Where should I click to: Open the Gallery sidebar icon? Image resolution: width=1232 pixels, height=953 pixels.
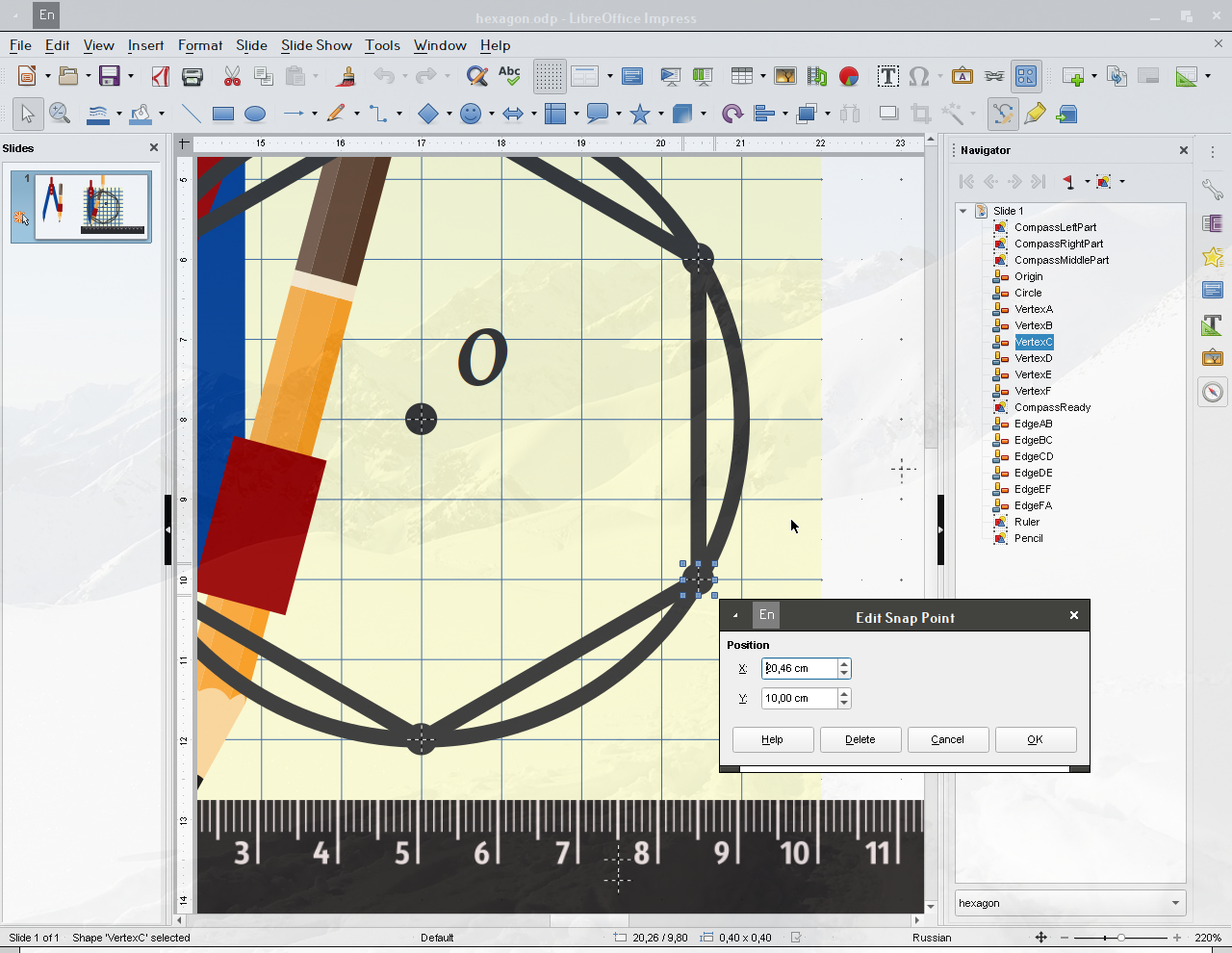click(x=1213, y=358)
